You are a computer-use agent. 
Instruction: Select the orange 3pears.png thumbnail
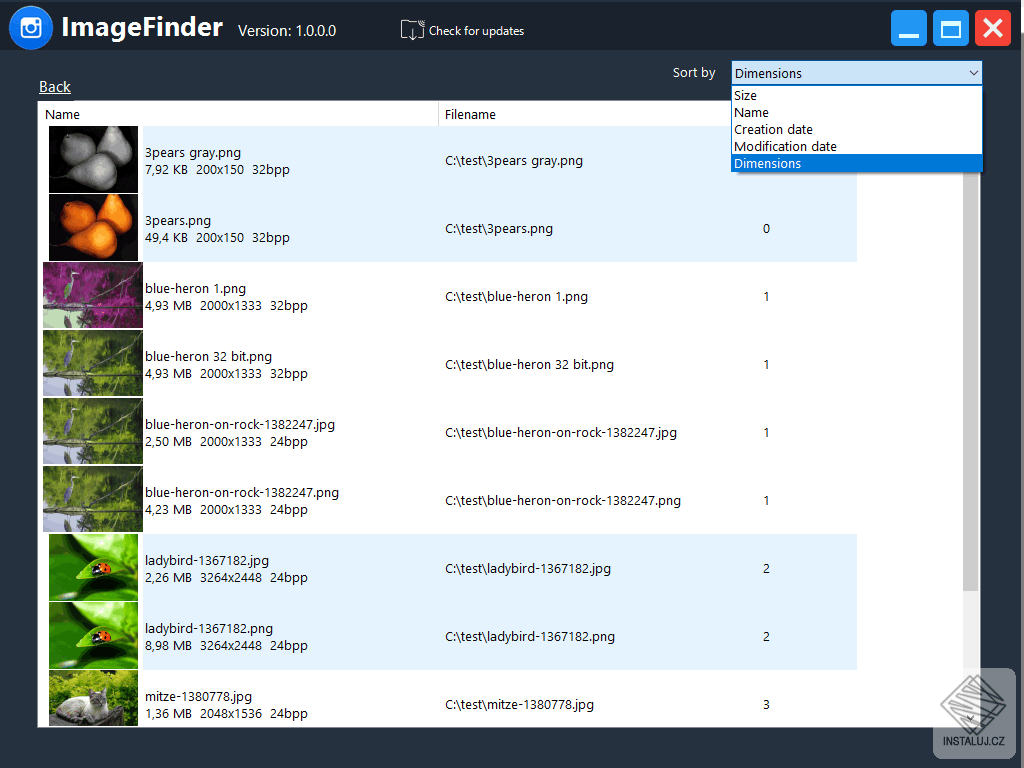[93, 228]
